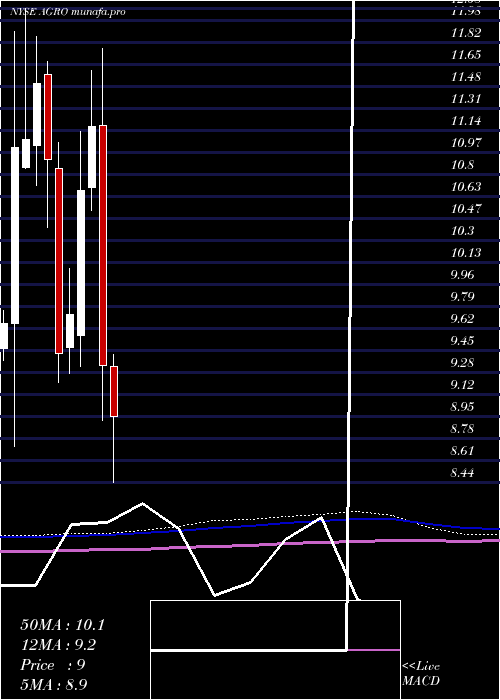Select the 10.8 price axis label
Viewport: 500px width, 700px height.
point(462,165)
